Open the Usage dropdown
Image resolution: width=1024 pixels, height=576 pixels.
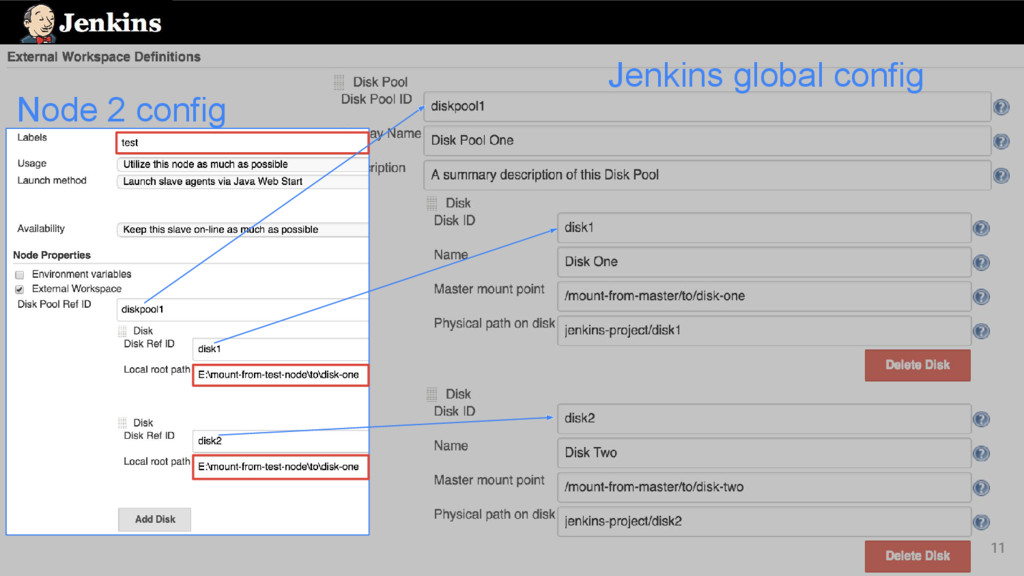(242, 165)
